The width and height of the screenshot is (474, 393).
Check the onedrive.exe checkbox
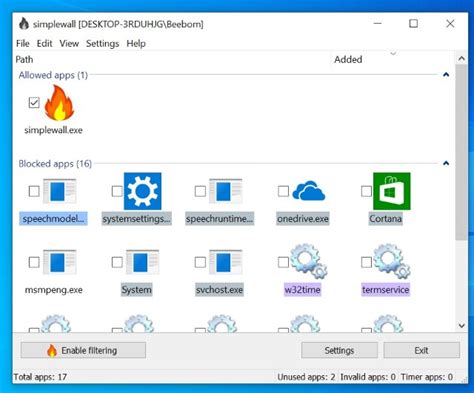click(283, 191)
